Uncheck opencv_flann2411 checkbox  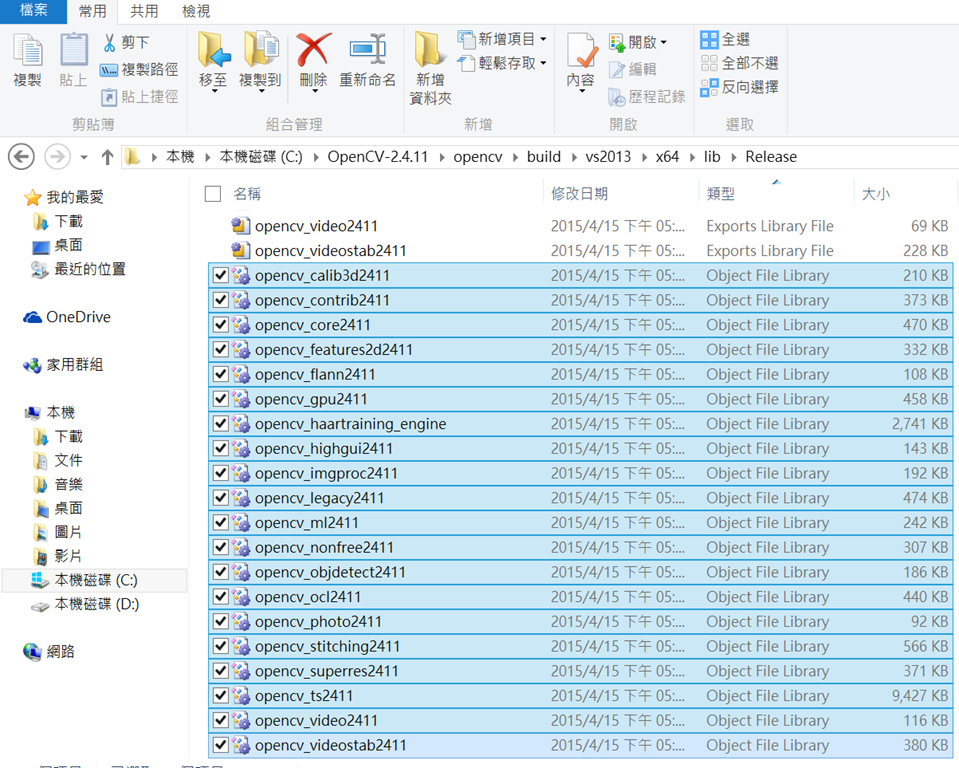click(221, 375)
